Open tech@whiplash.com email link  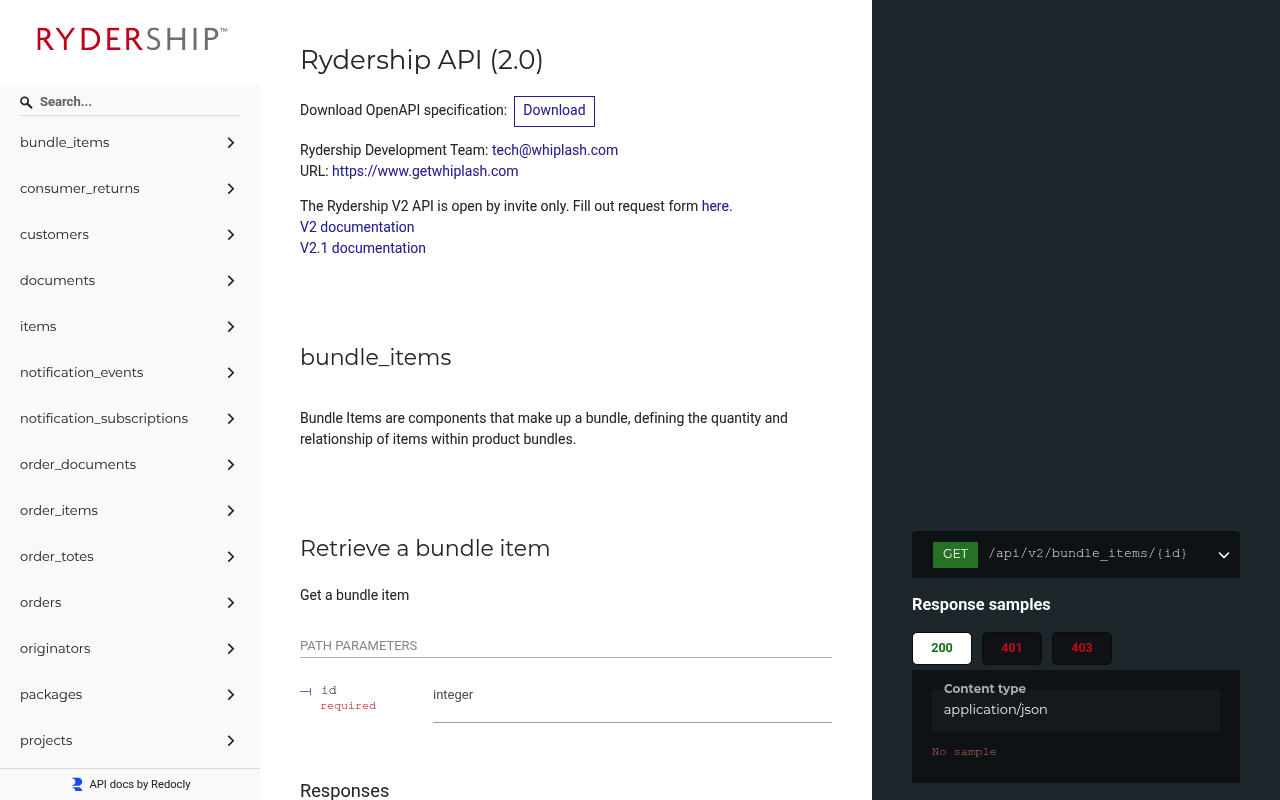click(555, 150)
